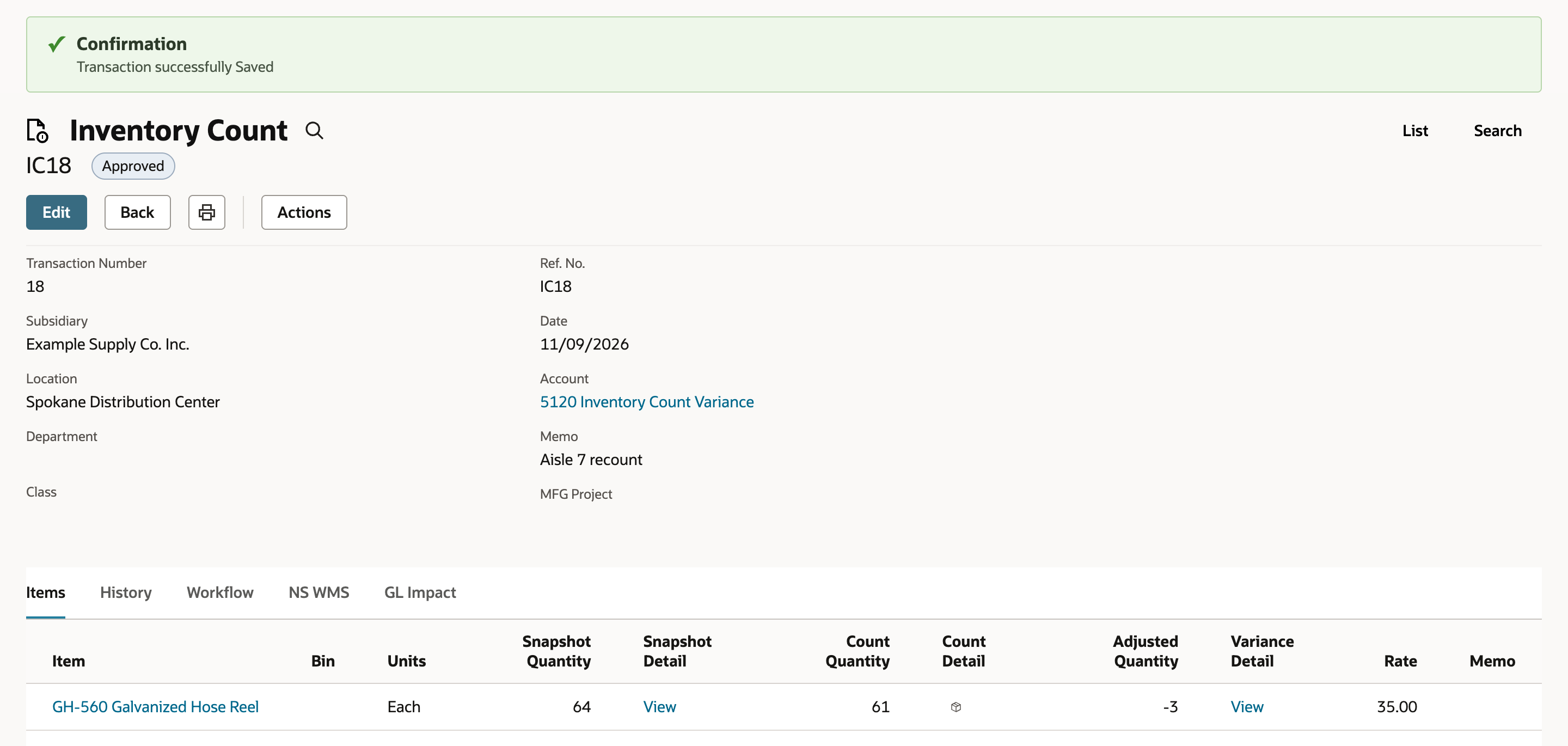Go back with the Back button
This screenshot has width=1568, height=746.
click(138, 212)
